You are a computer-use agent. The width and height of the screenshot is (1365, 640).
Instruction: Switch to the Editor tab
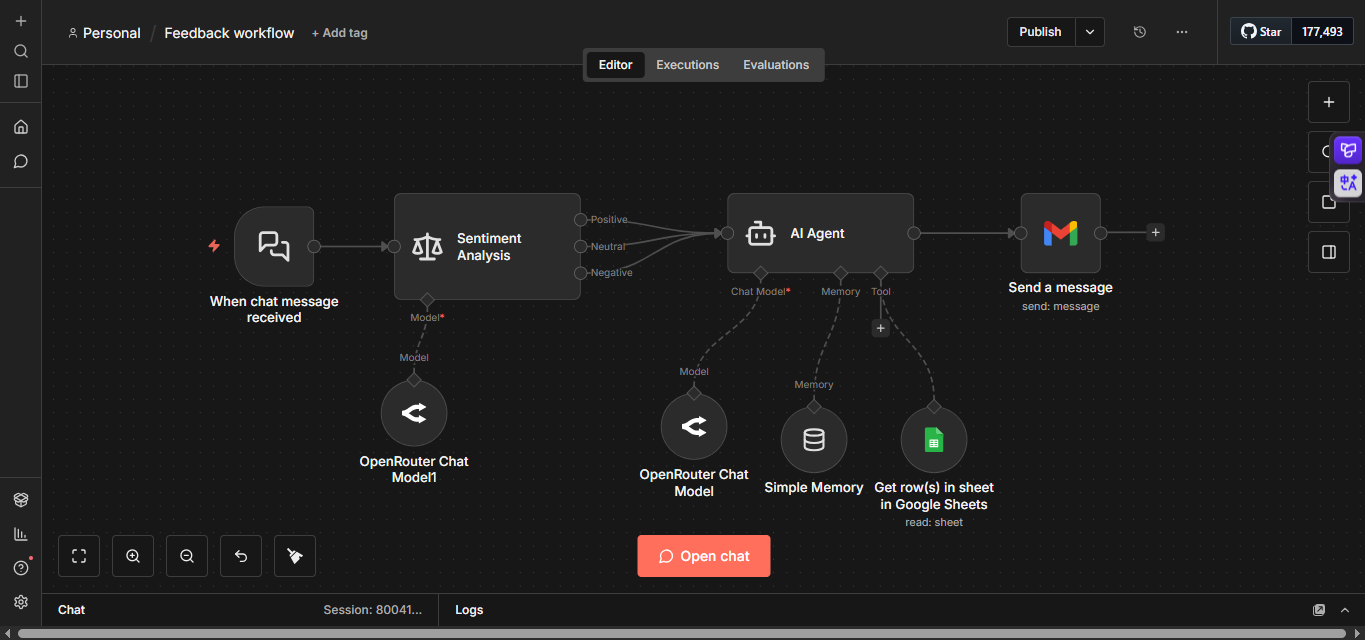point(615,65)
